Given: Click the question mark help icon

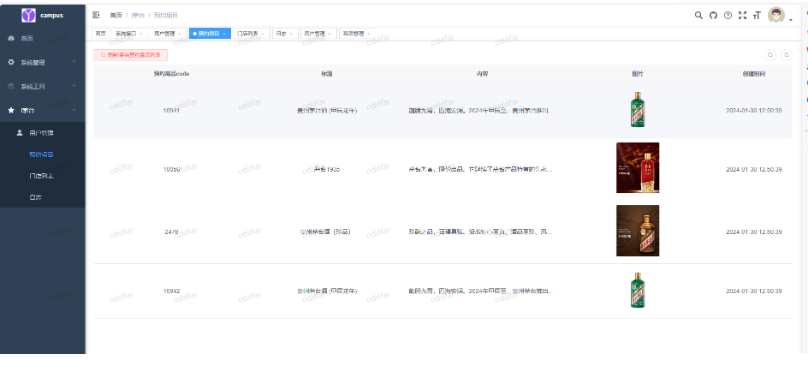Looking at the screenshot, I should [728, 15].
